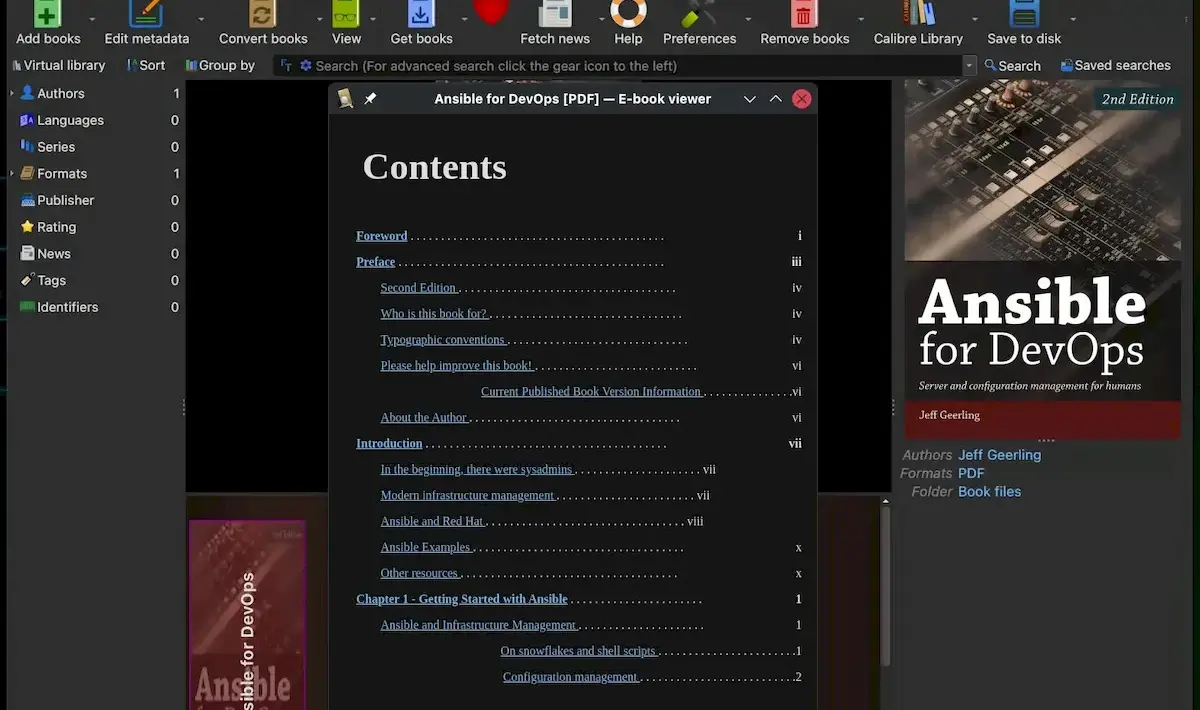Open the Edit metadata tool
Screen dimensions: 1200x710
click(146, 13)
